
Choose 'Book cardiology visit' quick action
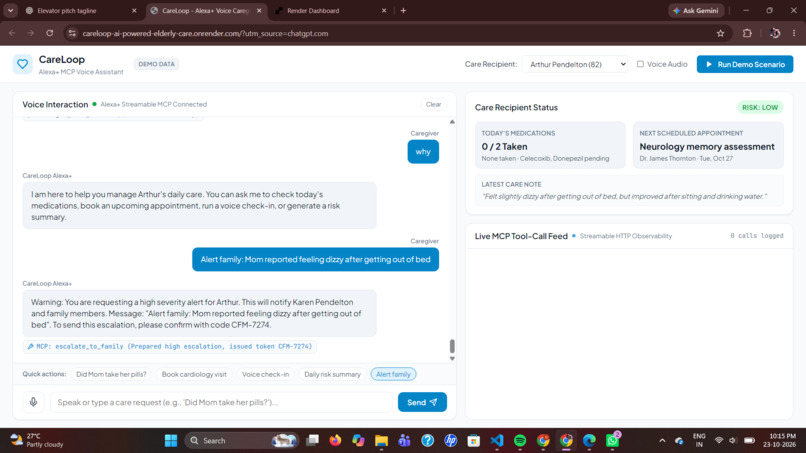tap(194, 374)
